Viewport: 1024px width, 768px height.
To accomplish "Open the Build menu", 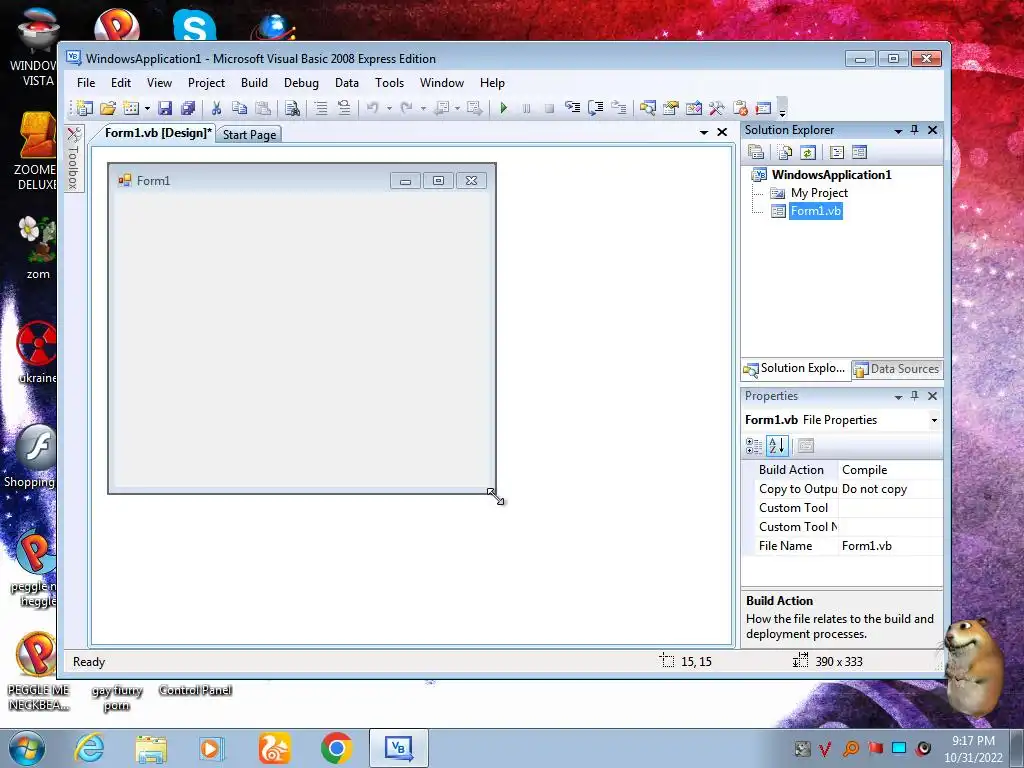I will (254, 83).
